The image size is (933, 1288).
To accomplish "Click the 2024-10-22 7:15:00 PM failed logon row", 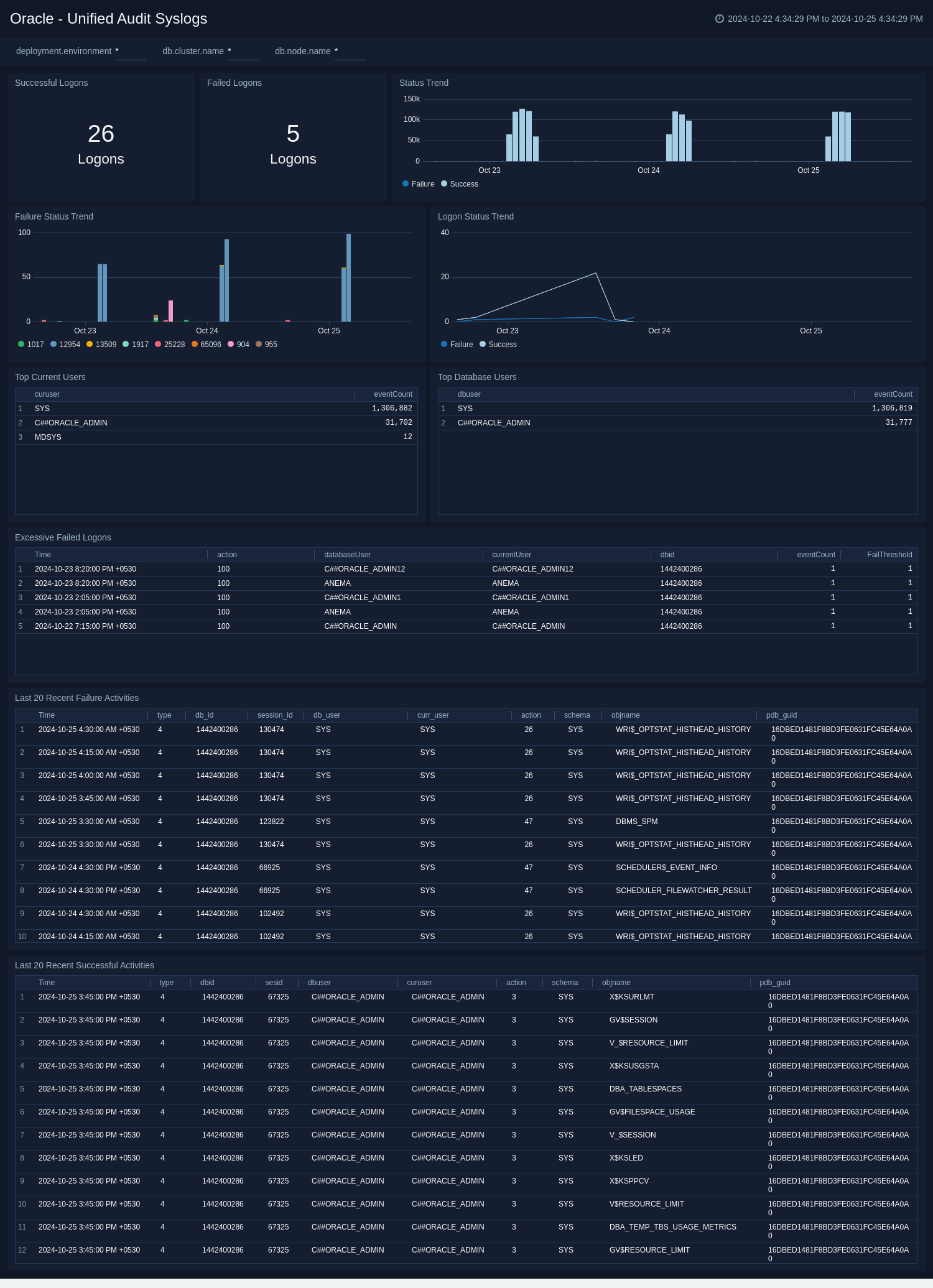I will (466, 626).
